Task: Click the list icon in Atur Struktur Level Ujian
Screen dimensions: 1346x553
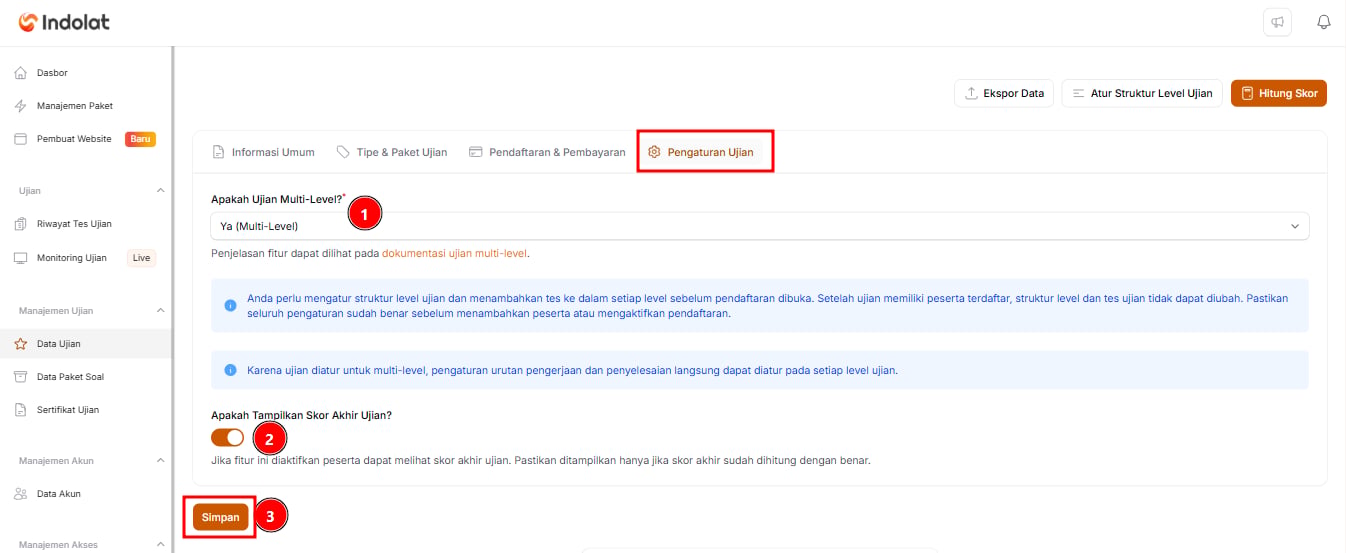Action: [1078, 93]
